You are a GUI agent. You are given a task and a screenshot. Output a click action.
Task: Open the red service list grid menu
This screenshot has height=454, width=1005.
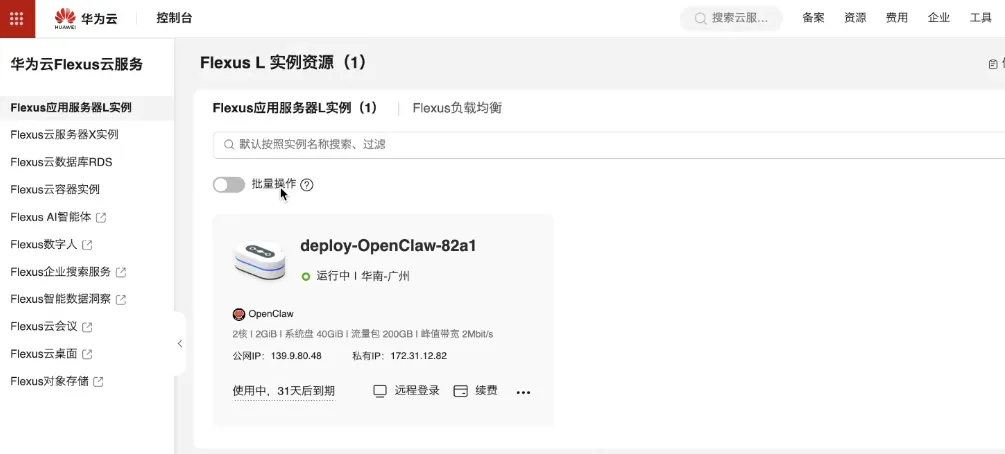17,19
